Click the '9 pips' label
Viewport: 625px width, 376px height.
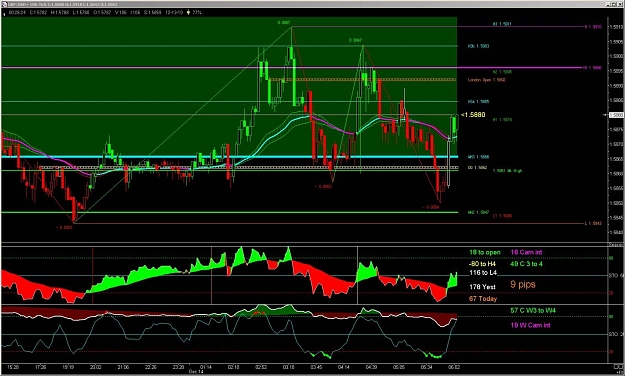pos(523,284)
